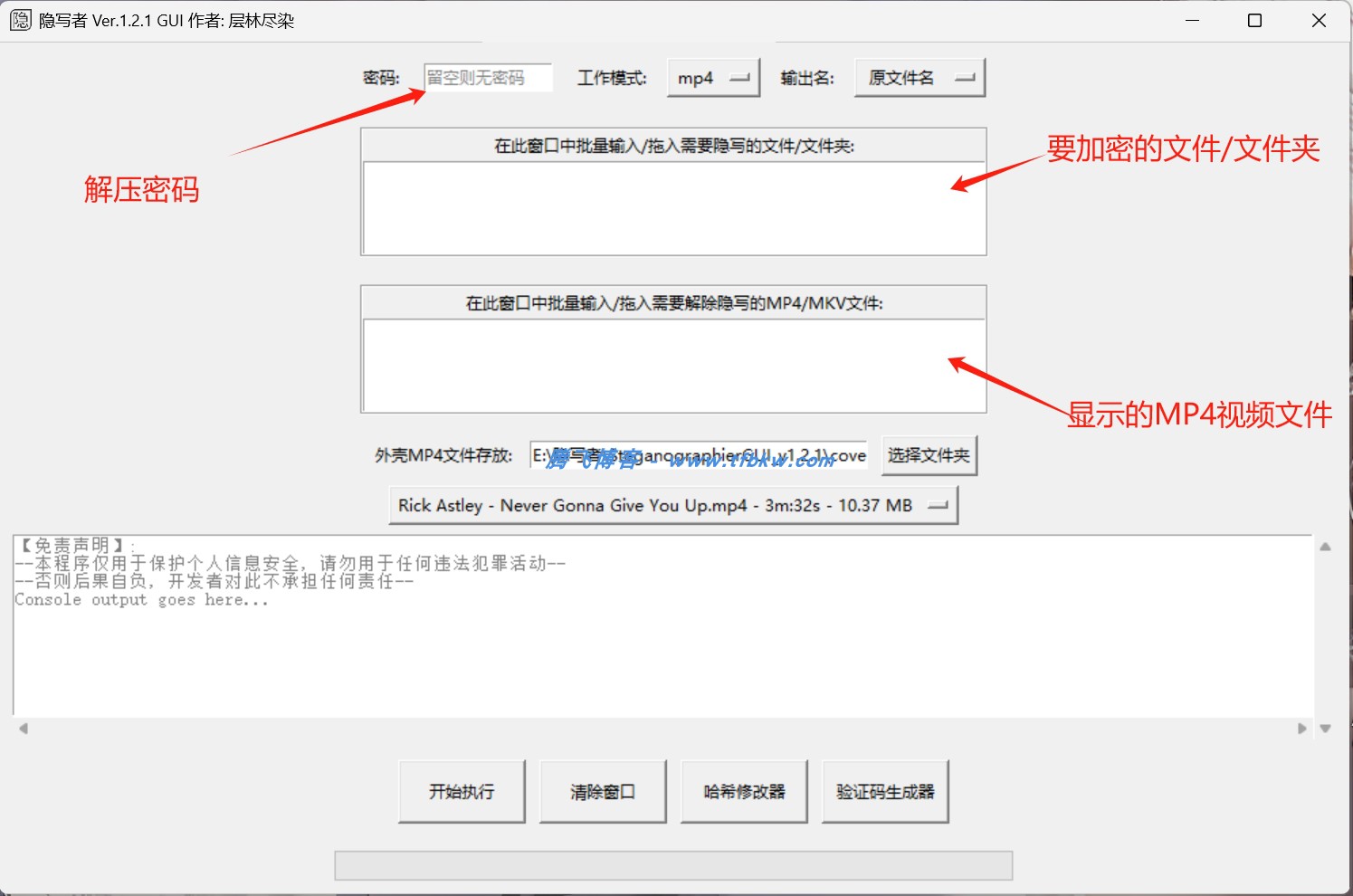Click 清除窗口 to clear the console
This screenshot has height=896, width=1353.
click(x=603, y=790)
